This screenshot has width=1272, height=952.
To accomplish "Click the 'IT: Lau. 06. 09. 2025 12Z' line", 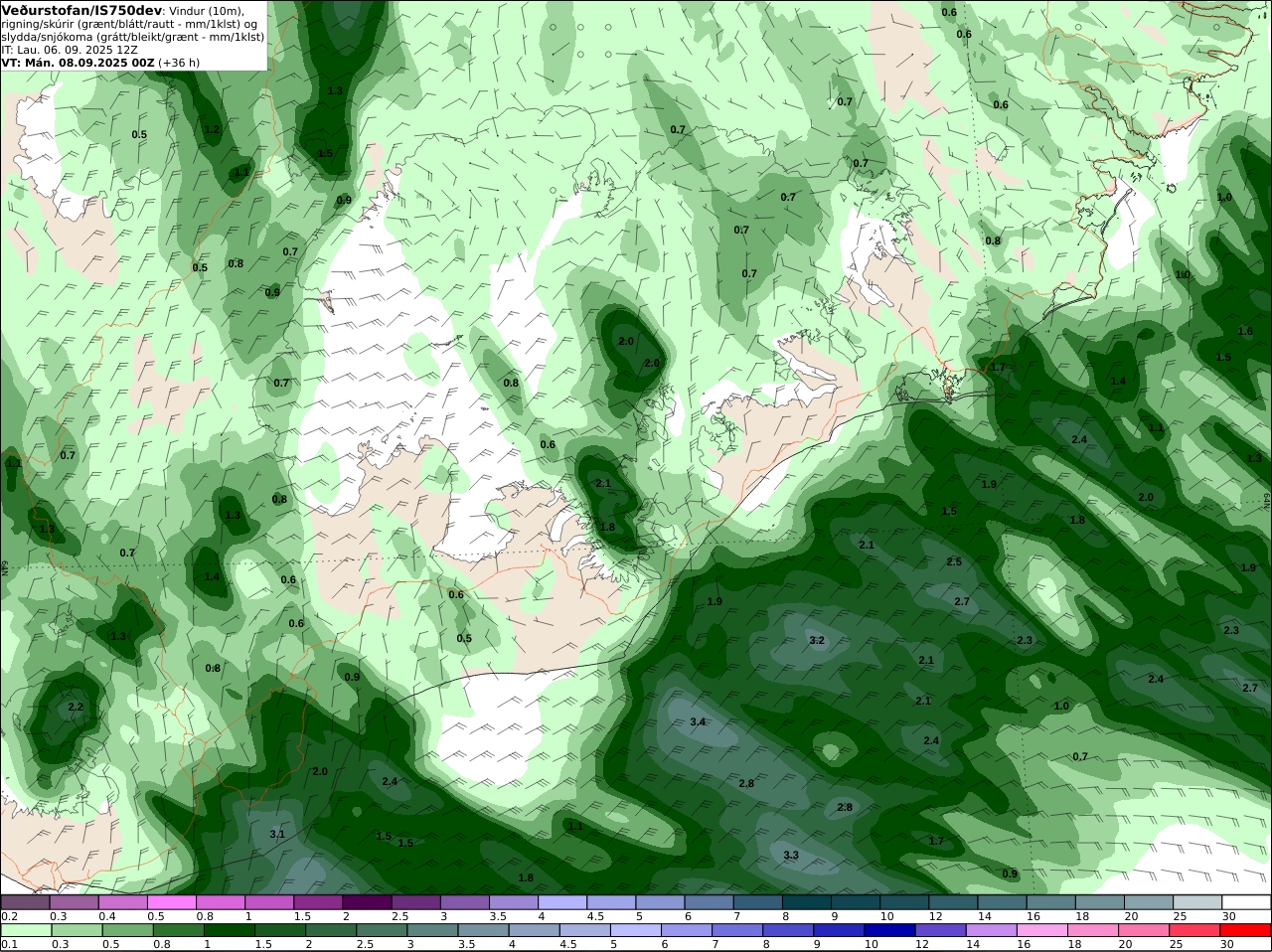I will pyautogui.click(x=70, y=49).
